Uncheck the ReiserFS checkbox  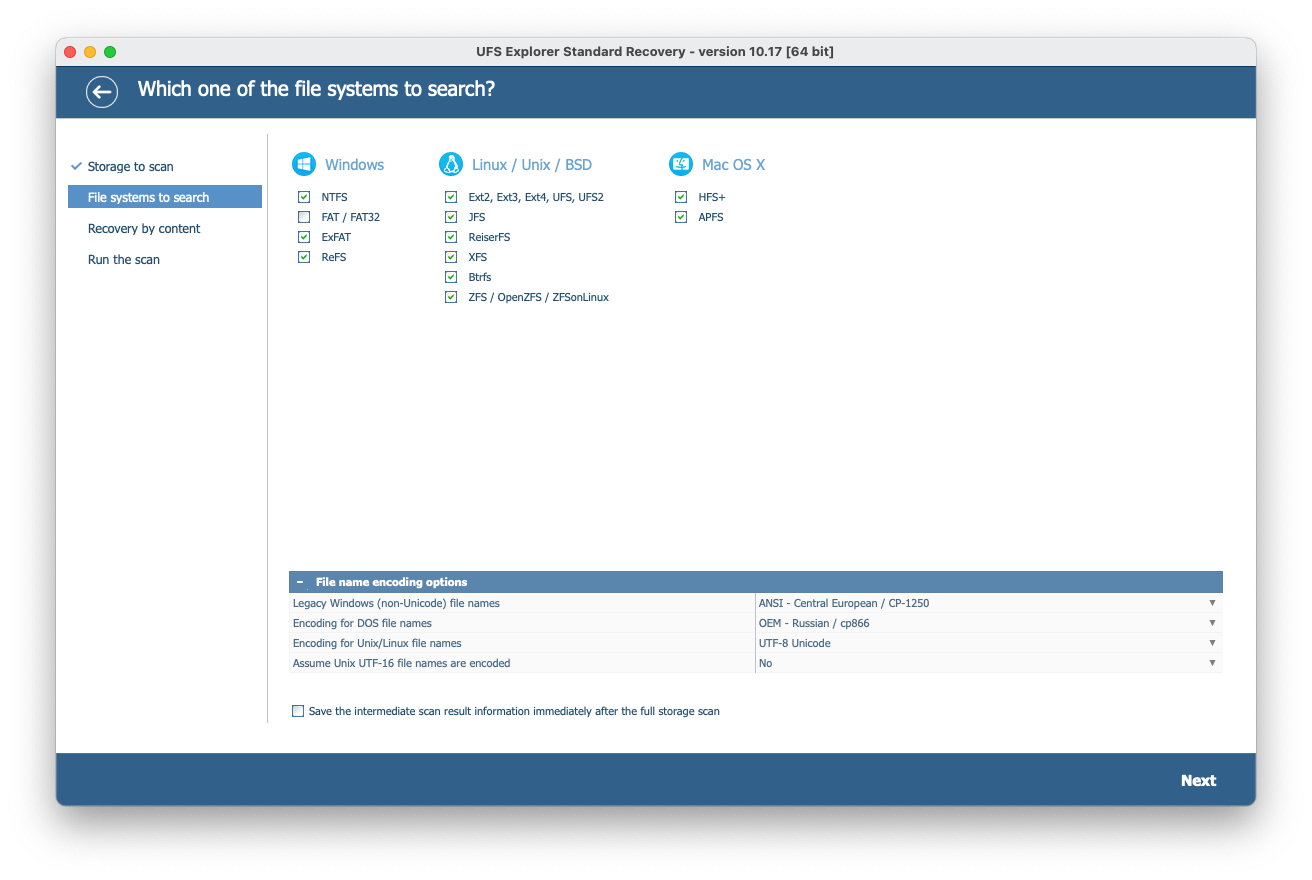(x=451, y=237)
